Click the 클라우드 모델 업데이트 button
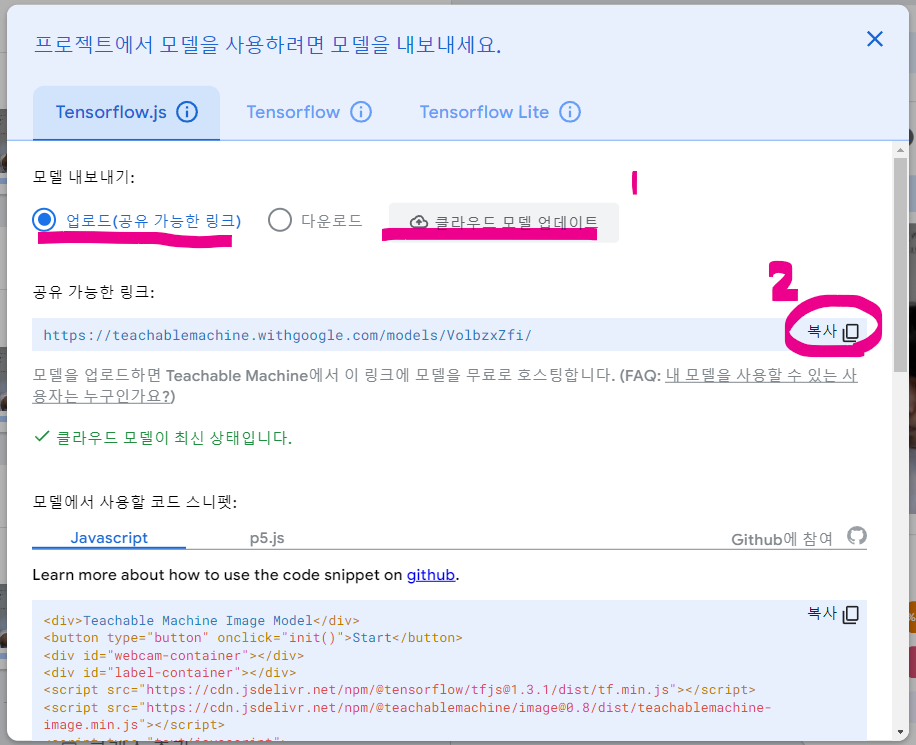The height and width of the screenshot is (745, 916). [504, 222]
